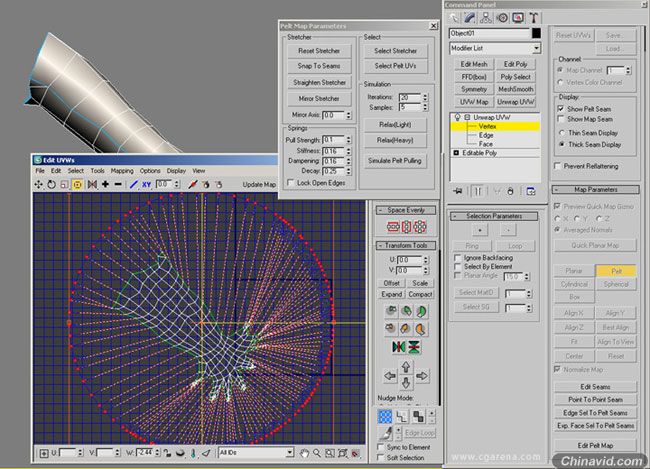Enable the Sync to Element checkbox
The image size is (650, 469).
coord(381,447)
